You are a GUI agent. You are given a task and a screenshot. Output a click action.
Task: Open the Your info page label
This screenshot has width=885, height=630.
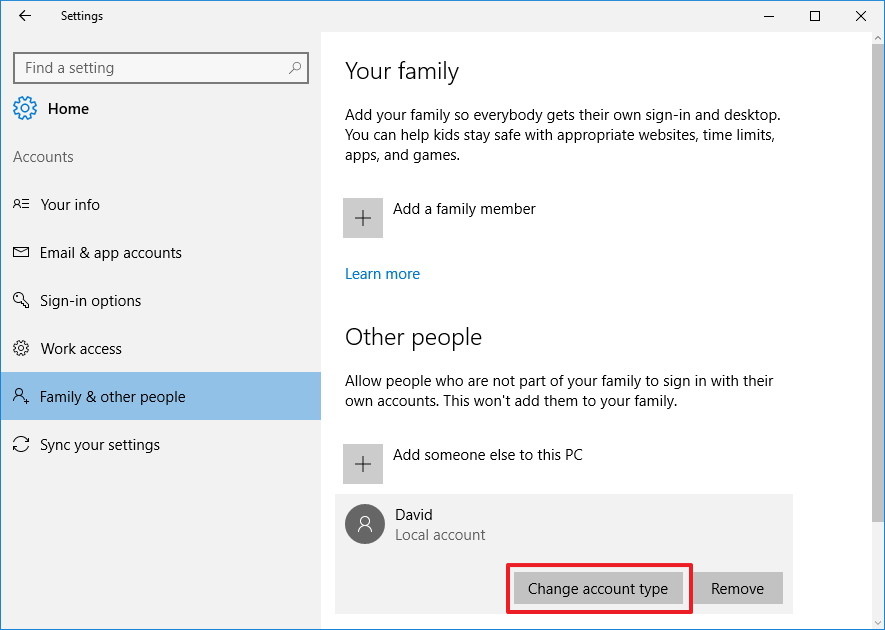coord(70,205)
